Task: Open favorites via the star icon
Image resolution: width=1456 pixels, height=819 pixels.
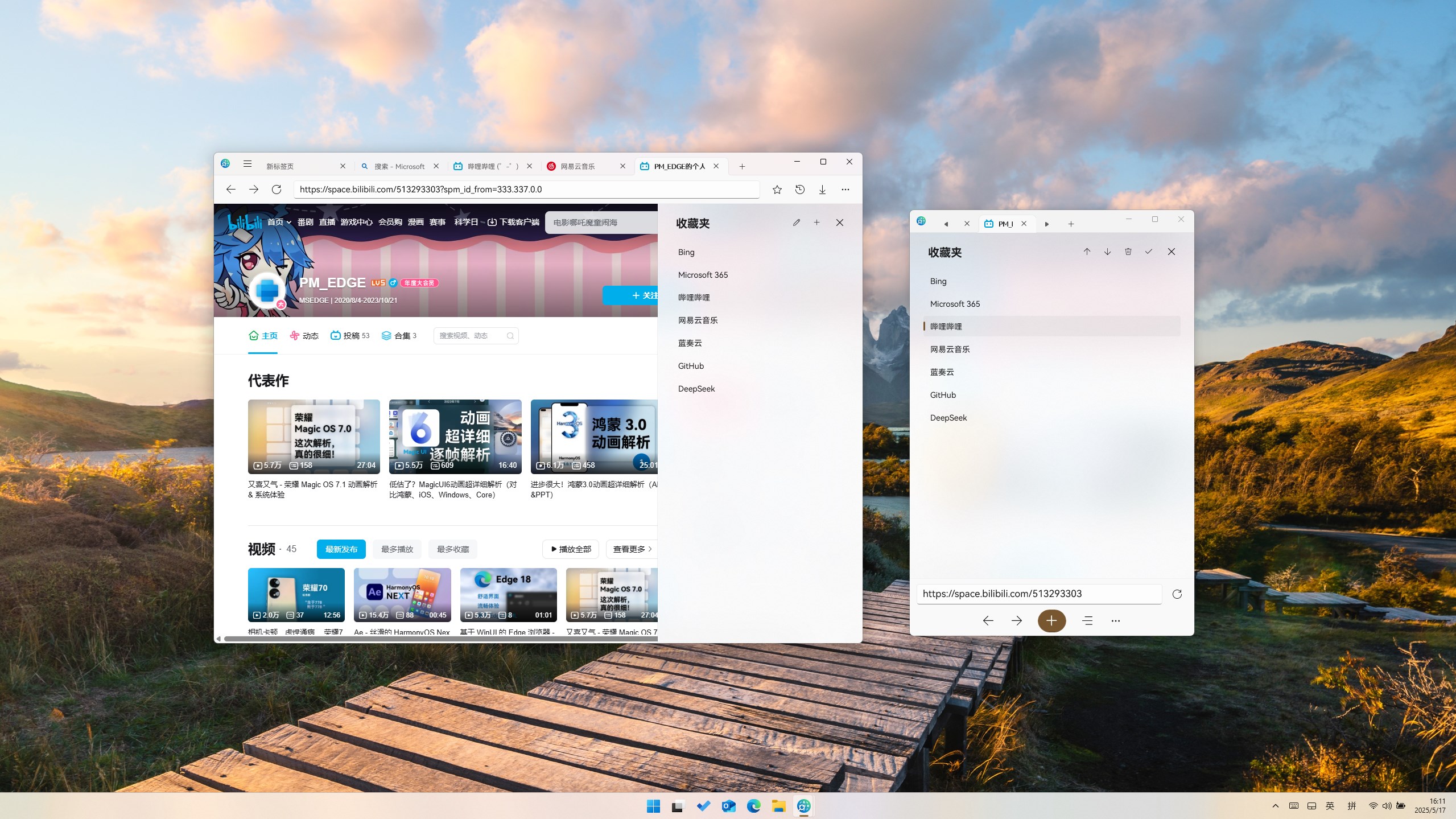Action: [777, 190]
